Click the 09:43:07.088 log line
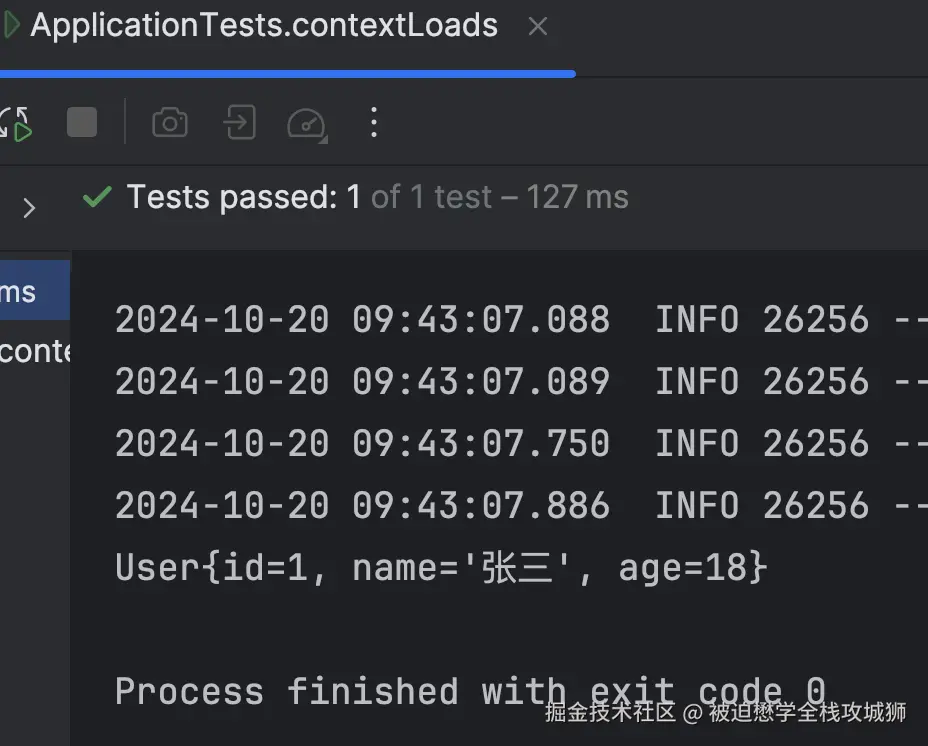Screen dimensions: 928x746 pos(521,320)
